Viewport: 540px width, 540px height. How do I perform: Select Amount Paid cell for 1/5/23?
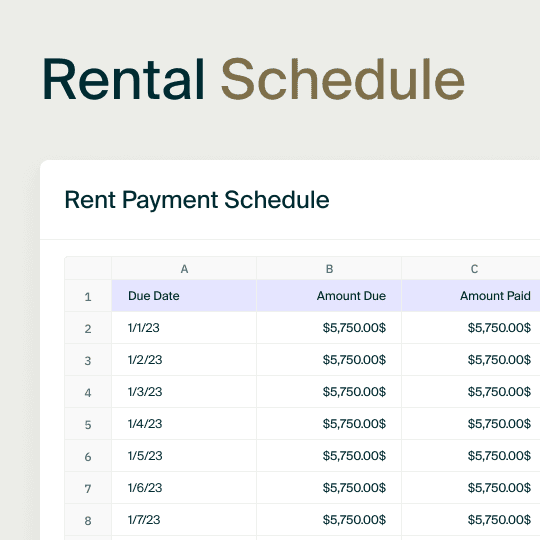point(471,456)
